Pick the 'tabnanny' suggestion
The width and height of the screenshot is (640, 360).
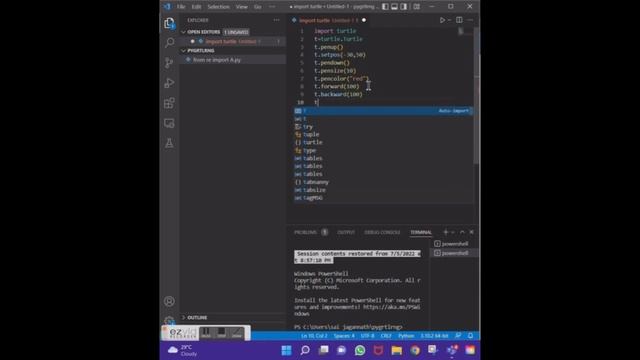pos(383,182)
